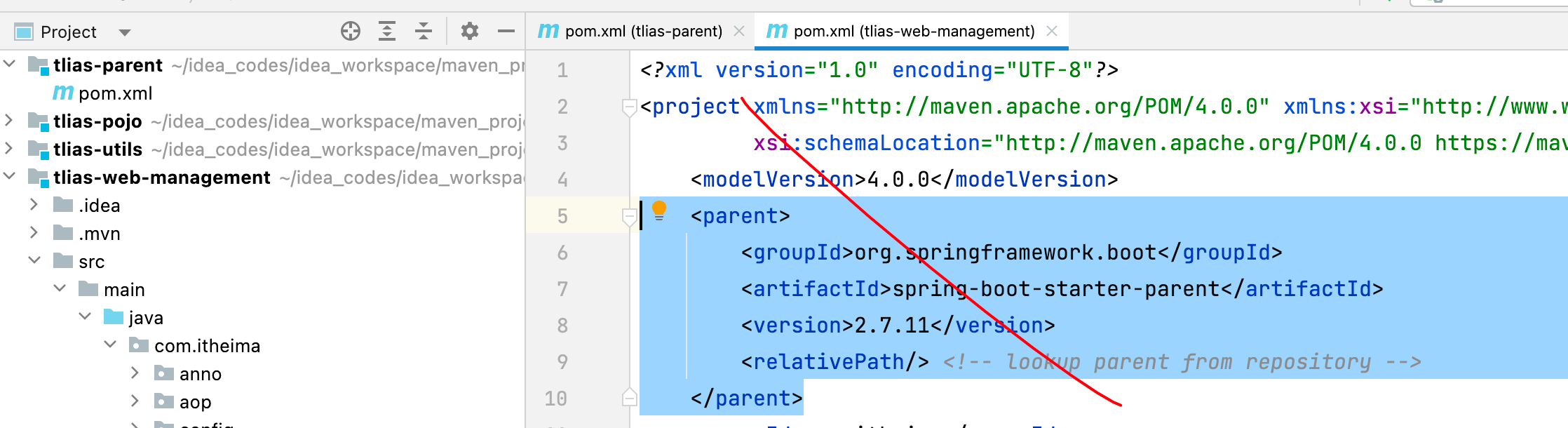Expand the anno package node
This screenshot has width=1568, height=428.
135,373
